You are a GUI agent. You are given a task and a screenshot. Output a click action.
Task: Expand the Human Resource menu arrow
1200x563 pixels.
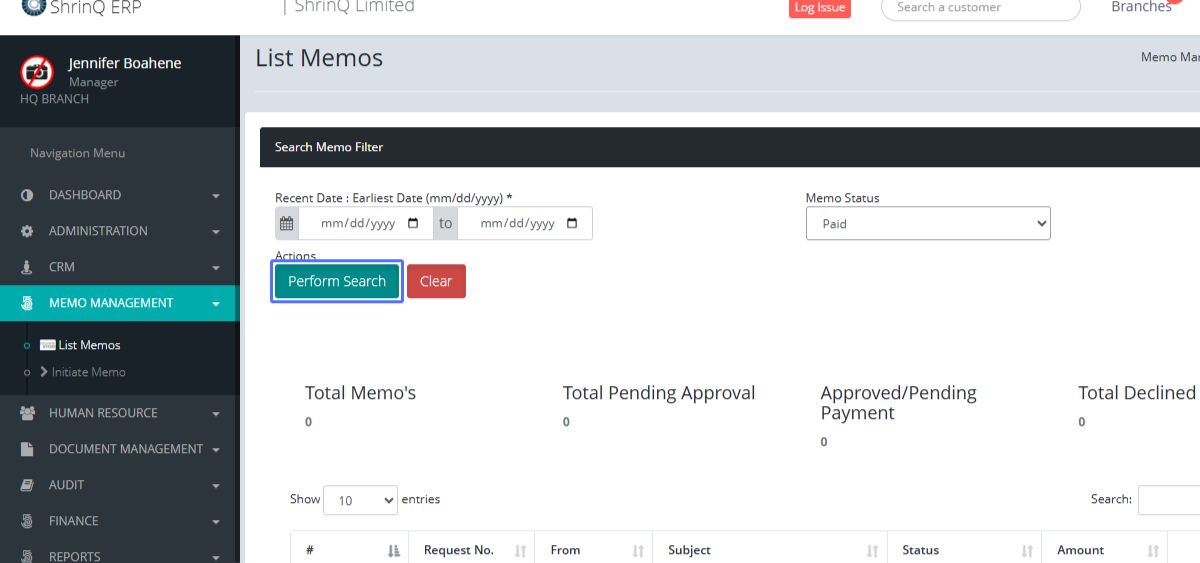point(215,414)
